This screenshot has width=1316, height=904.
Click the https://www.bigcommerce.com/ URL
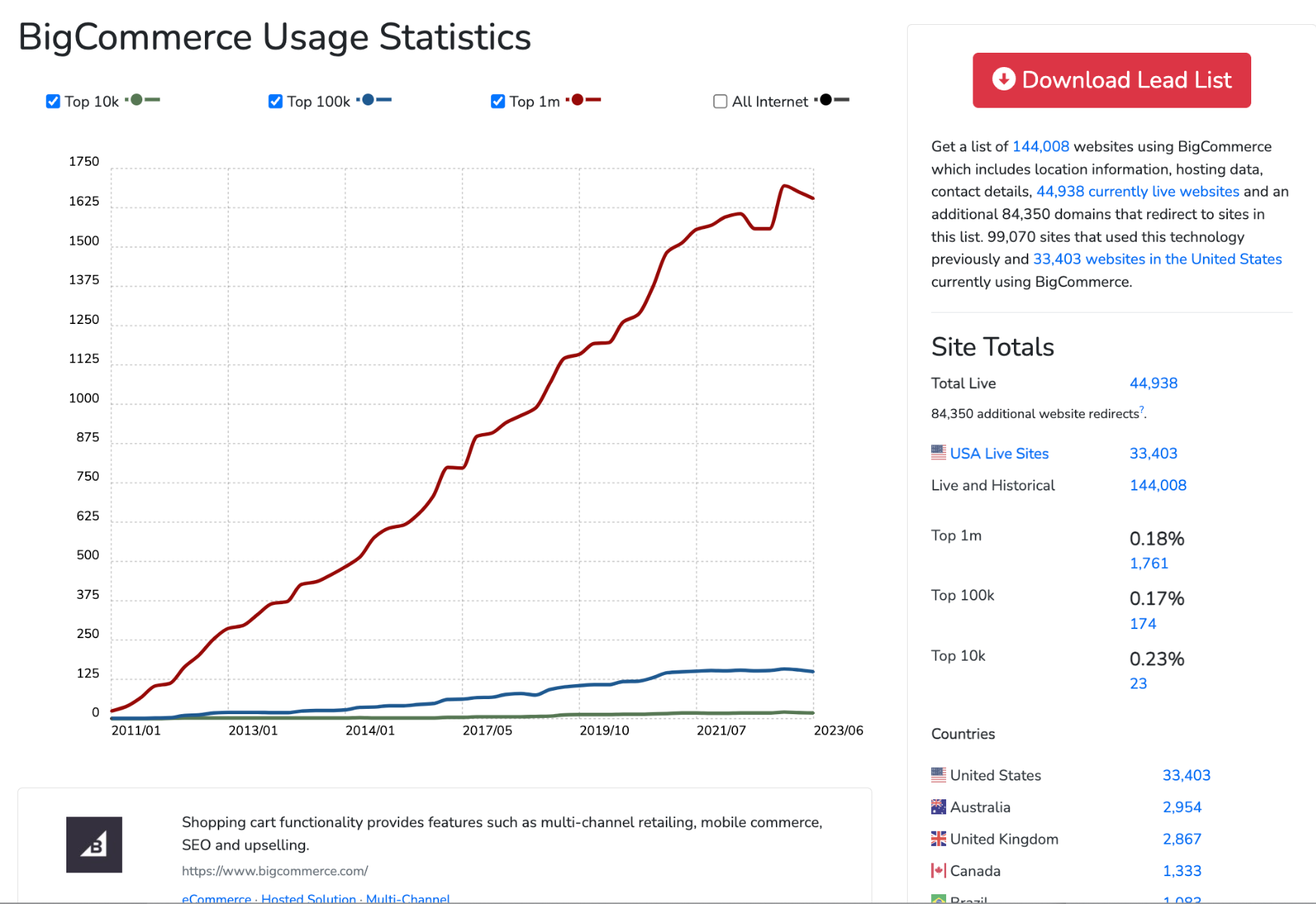click(275, 871)
